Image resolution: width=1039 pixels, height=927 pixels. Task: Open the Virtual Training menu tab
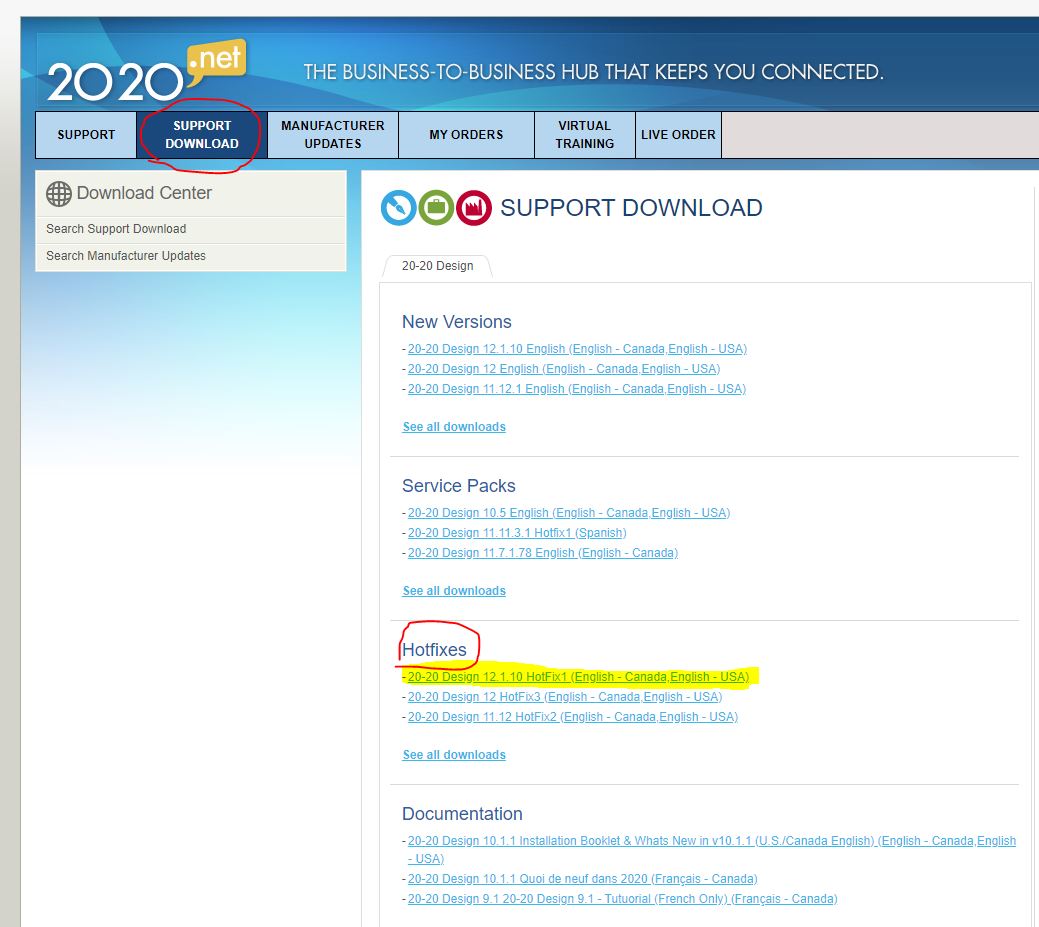[584, 135]
